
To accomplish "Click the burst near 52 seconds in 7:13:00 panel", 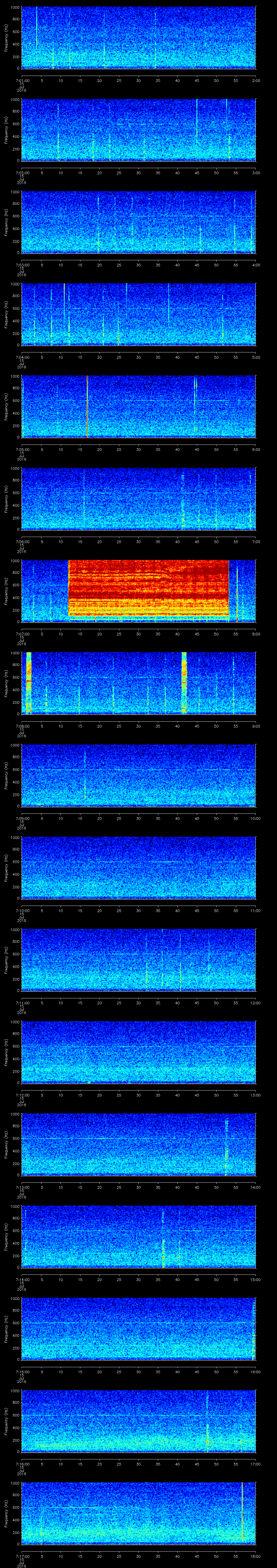I will tap(226, 1147).
